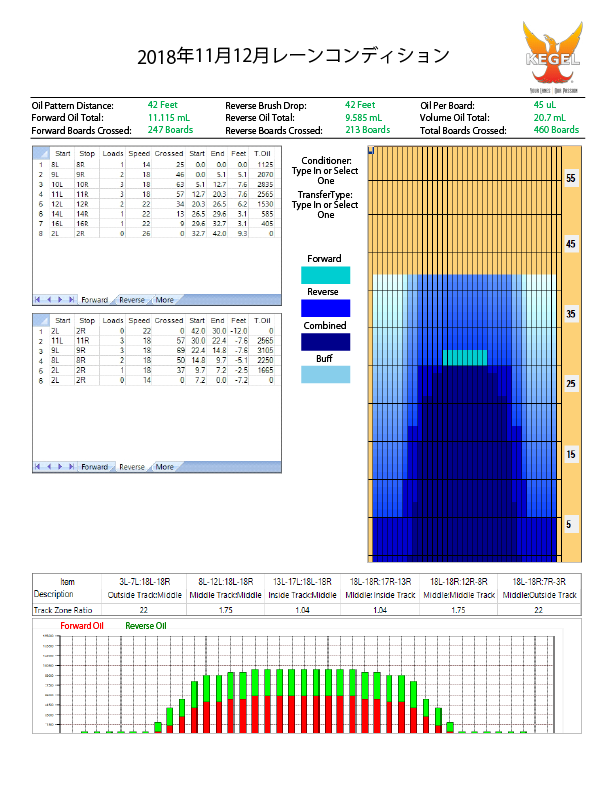The image size is (611, 792).
Task: Select the '45 uL' oil per board value
Action: click(545, 105)
